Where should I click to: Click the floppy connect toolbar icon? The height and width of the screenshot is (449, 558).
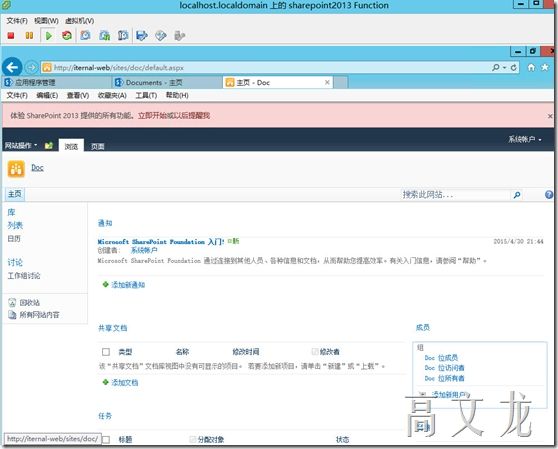(x=142, y=36)
